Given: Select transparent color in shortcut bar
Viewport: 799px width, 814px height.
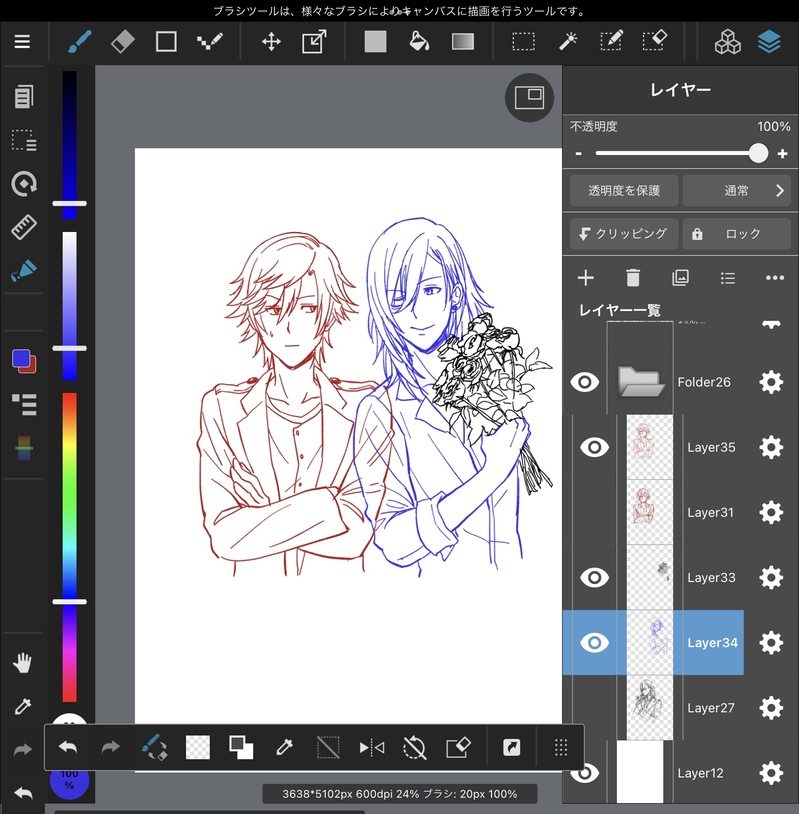Looking at the screenshot, I should pyautogui.click(x=198, y=748).
